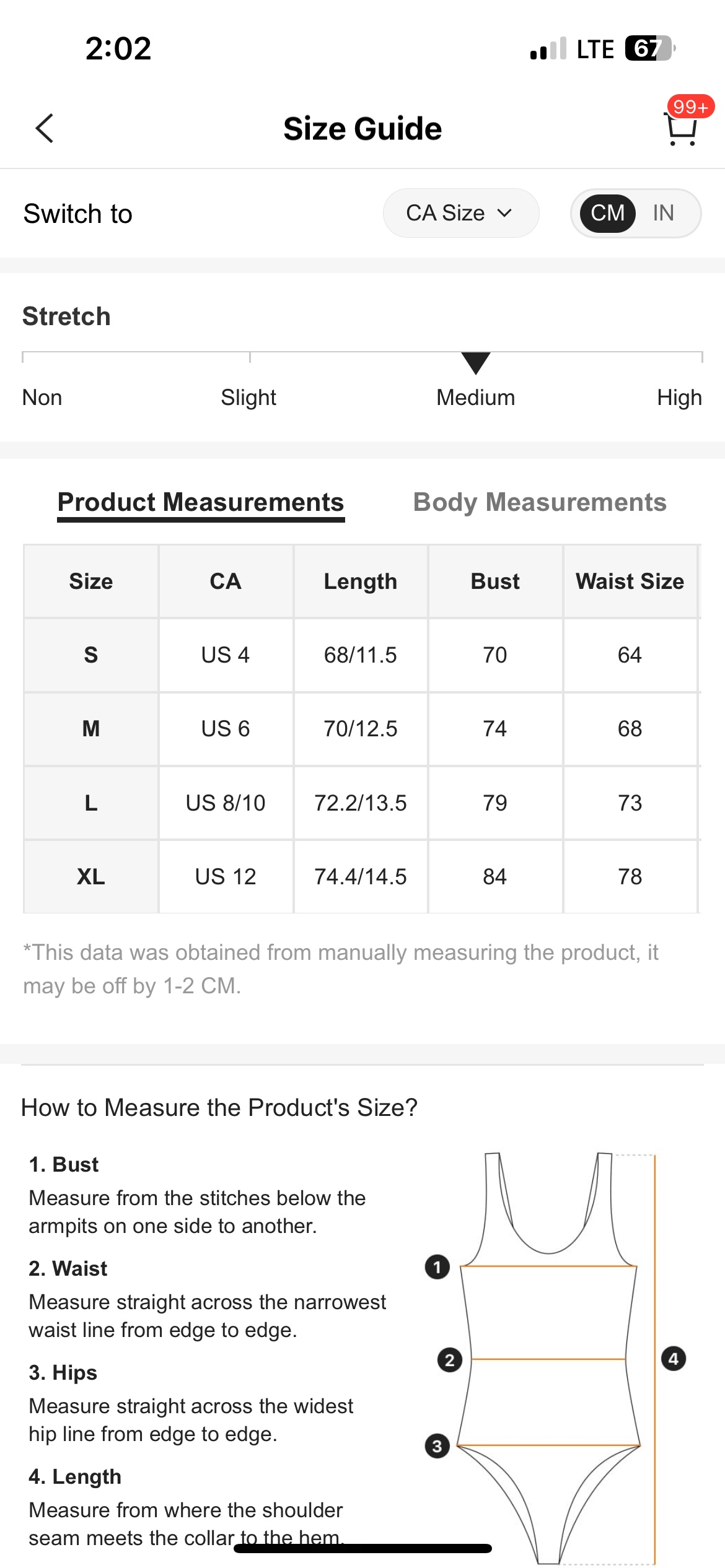Switch measurement units to IN

[x=663, y=212]
